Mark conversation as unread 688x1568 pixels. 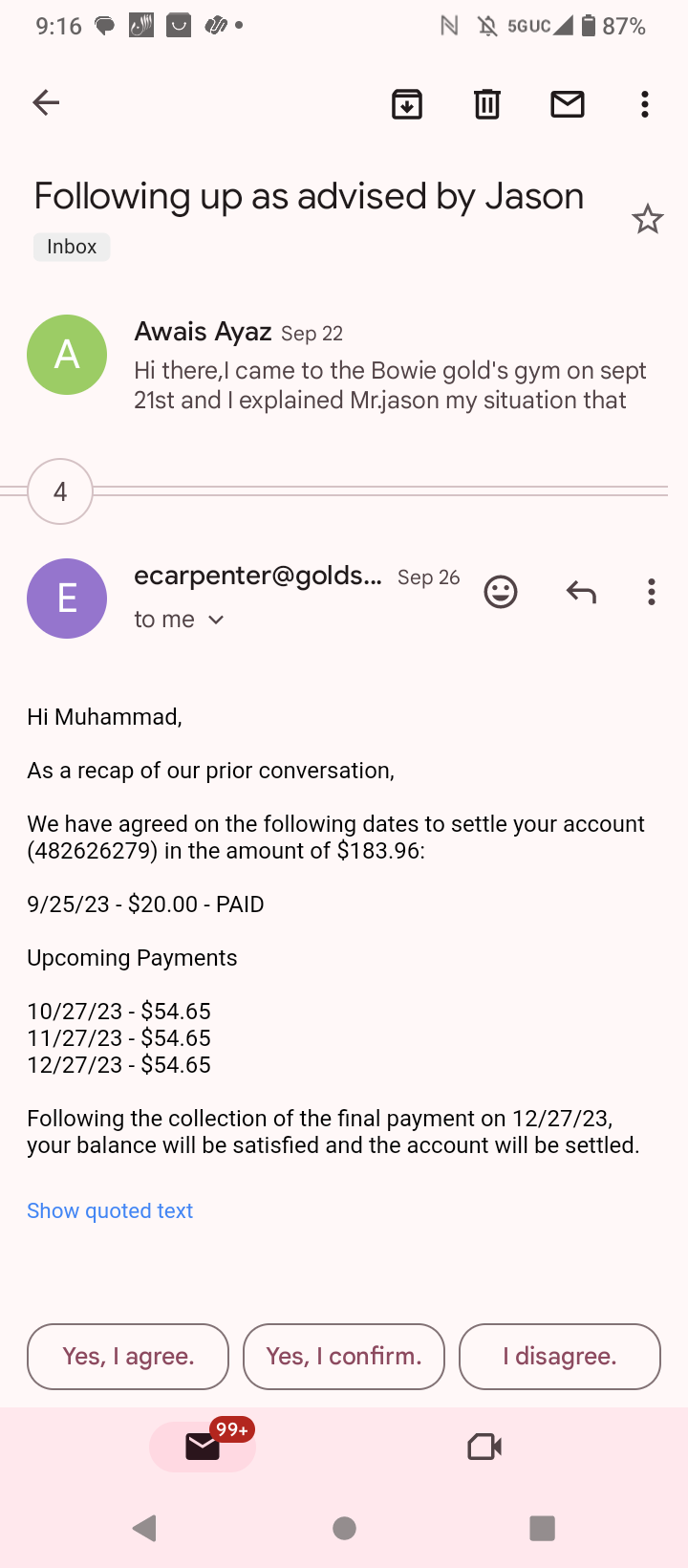[x=568, y=103]
